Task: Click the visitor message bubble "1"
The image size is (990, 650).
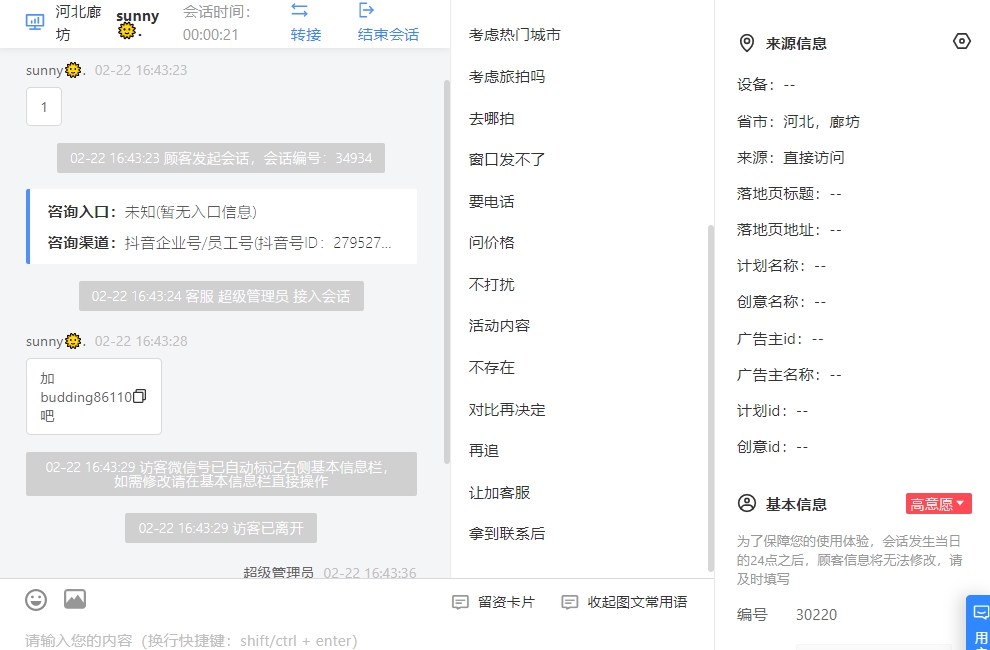Action: tap(44, 107)
